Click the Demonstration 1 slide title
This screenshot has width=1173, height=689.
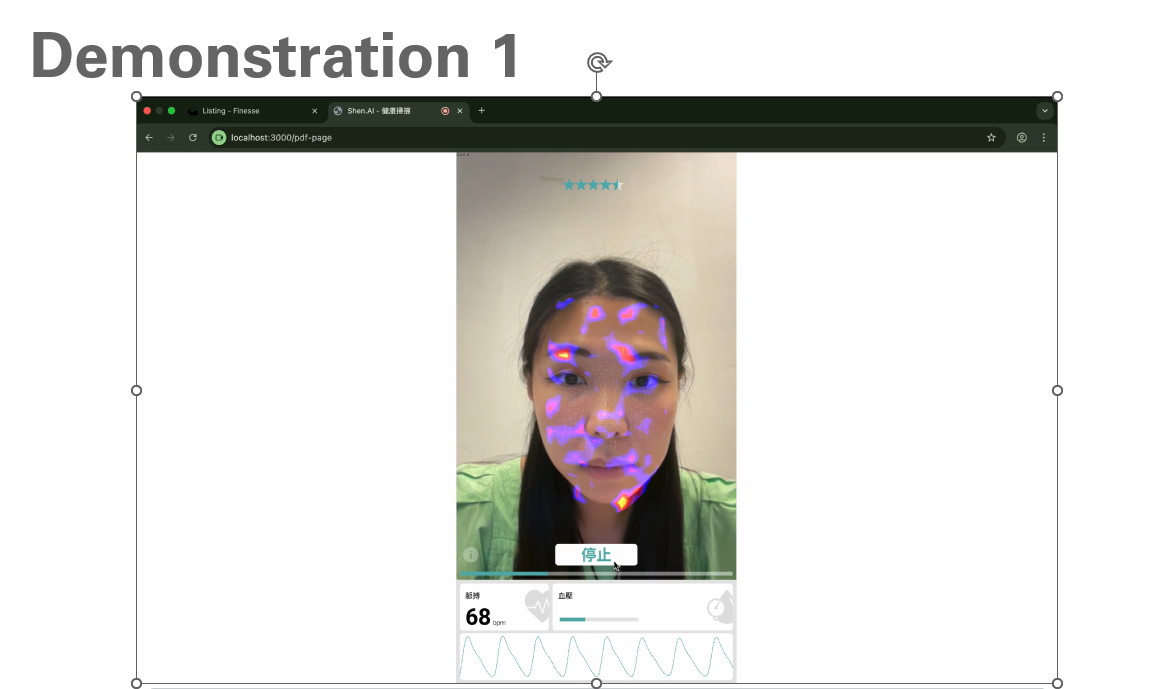pyautogui.click(x=275, y=55)
